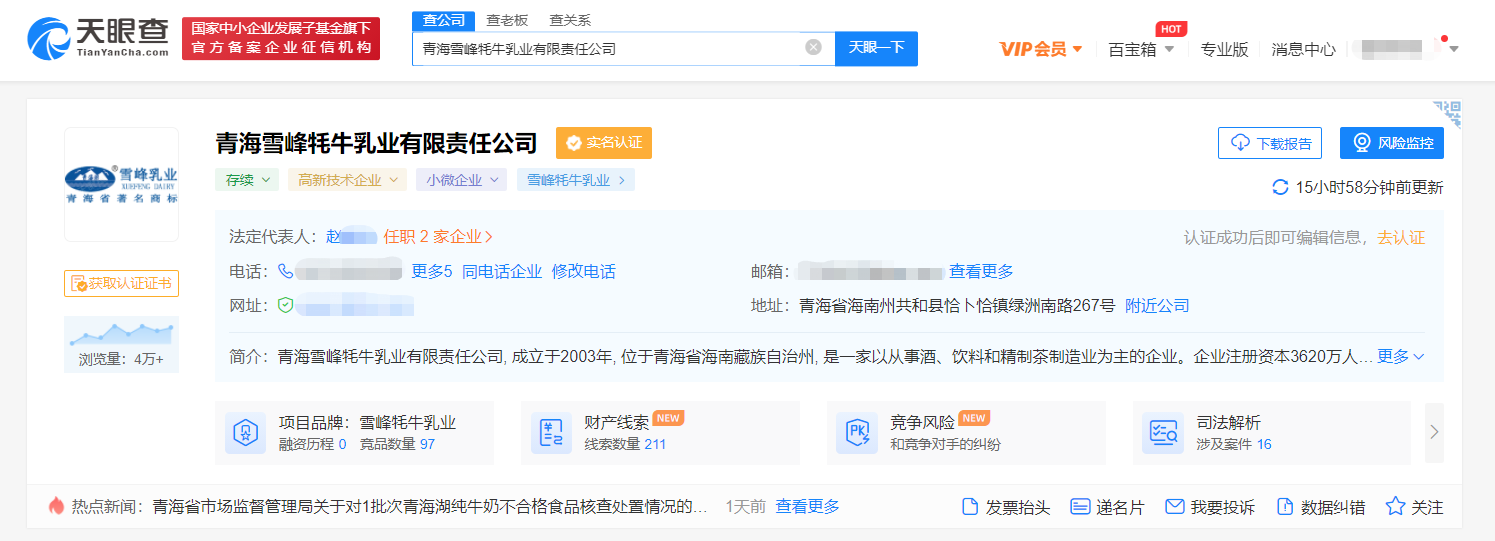Expand the 高新技术企业 tag dropdown
Viewport: 1495px width, 541px height.
click(347, 180)
